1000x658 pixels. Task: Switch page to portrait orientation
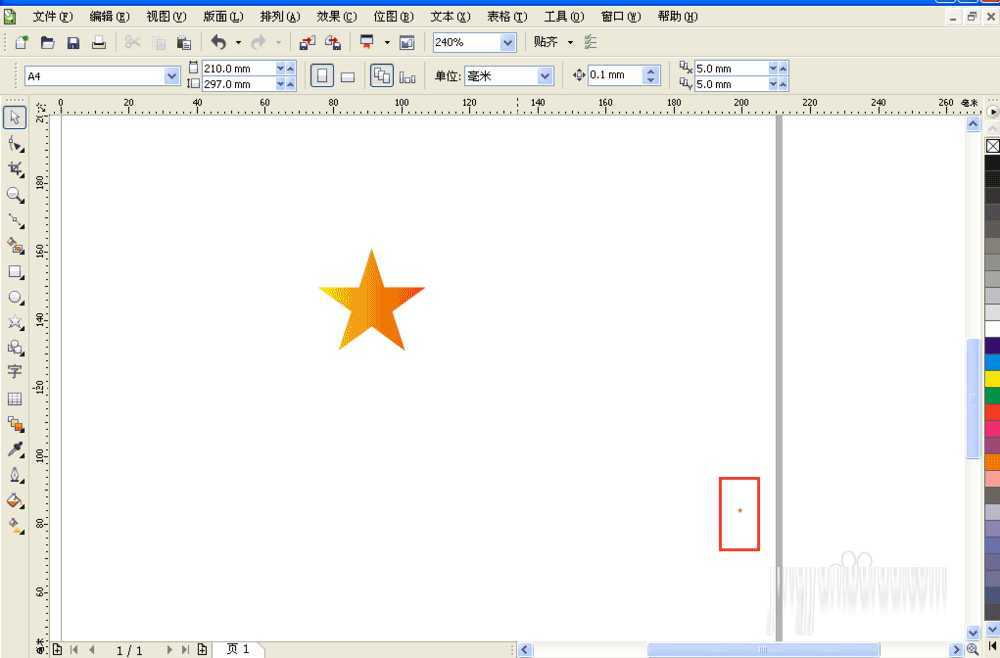tap(322, 76)
